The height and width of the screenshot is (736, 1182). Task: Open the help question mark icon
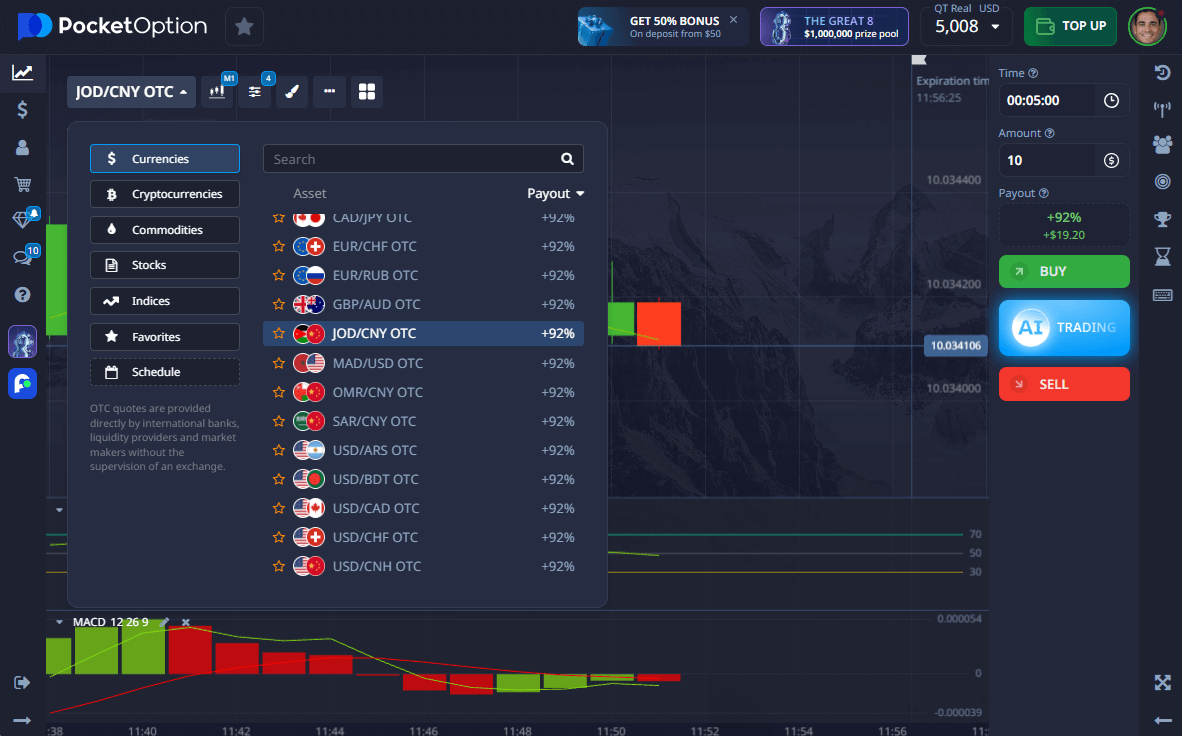click(x=22, y=295)
